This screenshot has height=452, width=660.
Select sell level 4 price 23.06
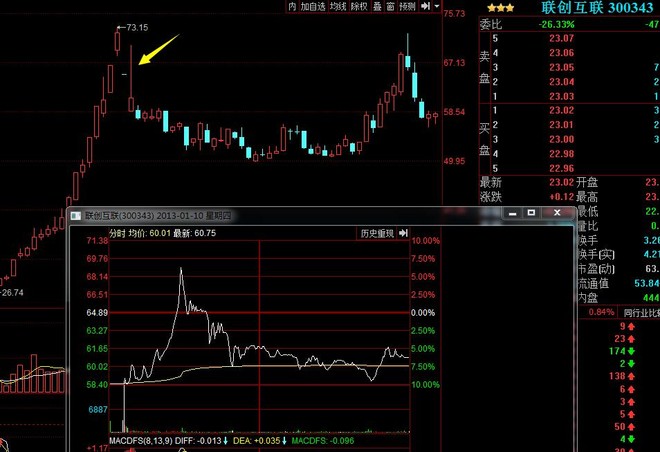pos(562,53)
